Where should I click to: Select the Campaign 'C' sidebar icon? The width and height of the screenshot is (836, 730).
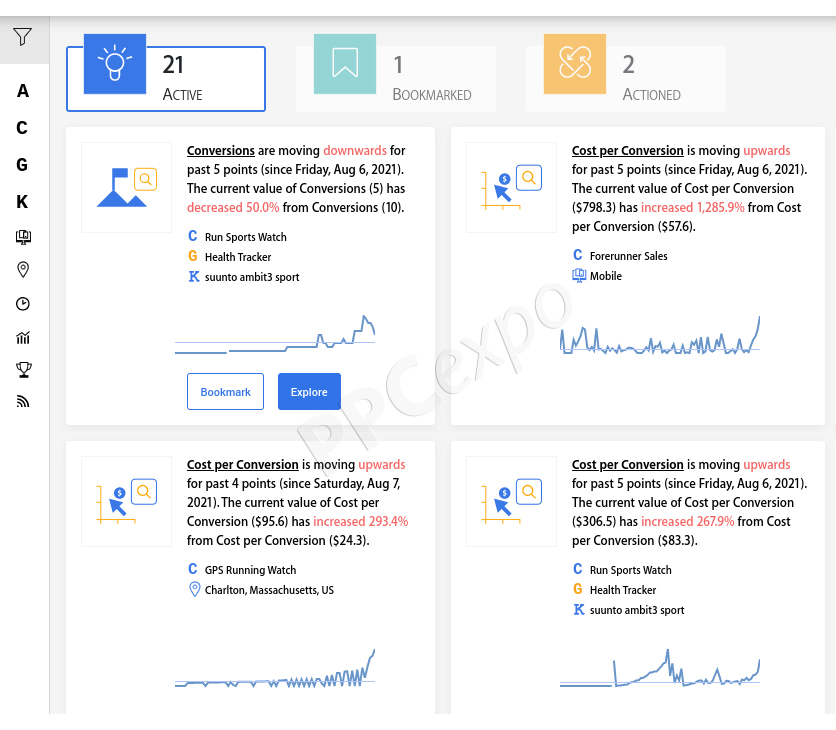[x=22, y=128]
